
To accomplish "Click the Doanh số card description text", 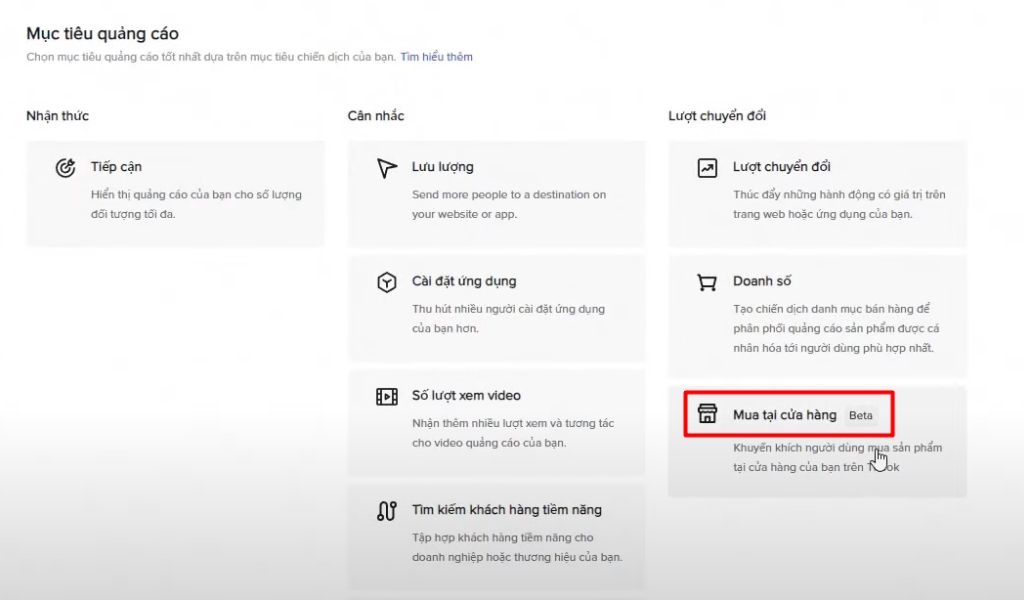I will click(835, 328).
